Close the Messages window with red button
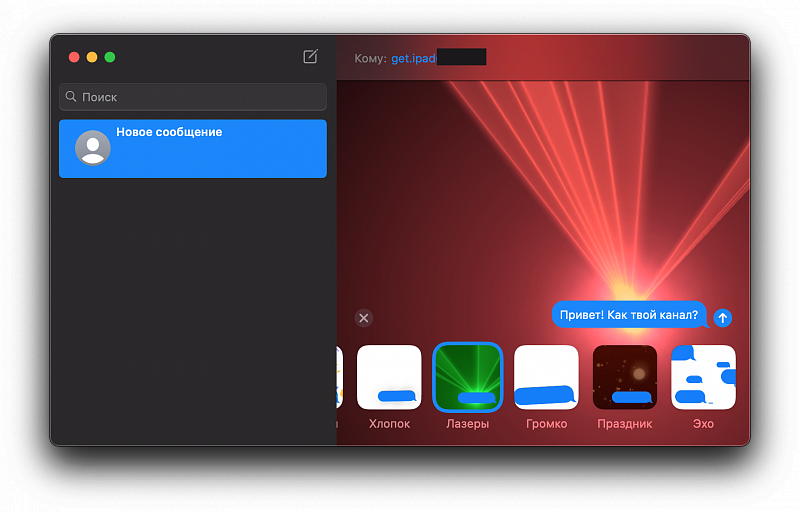800x512 pixels. [74, 57]
